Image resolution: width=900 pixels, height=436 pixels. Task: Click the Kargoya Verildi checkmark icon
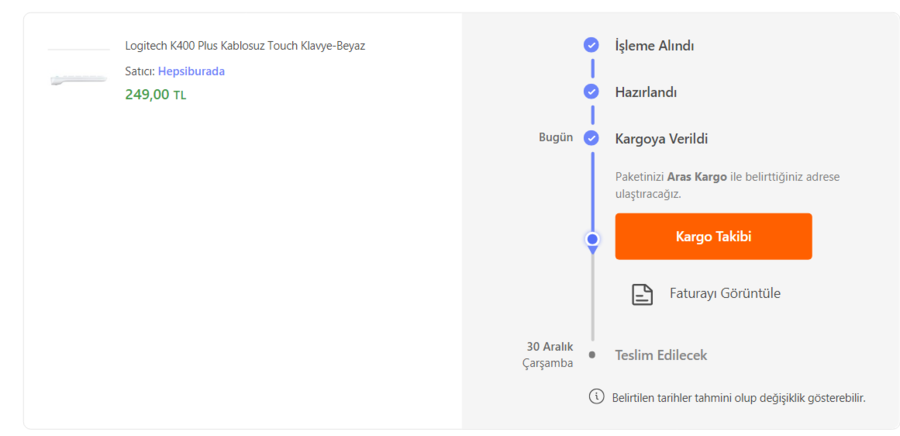click(591, 138)
